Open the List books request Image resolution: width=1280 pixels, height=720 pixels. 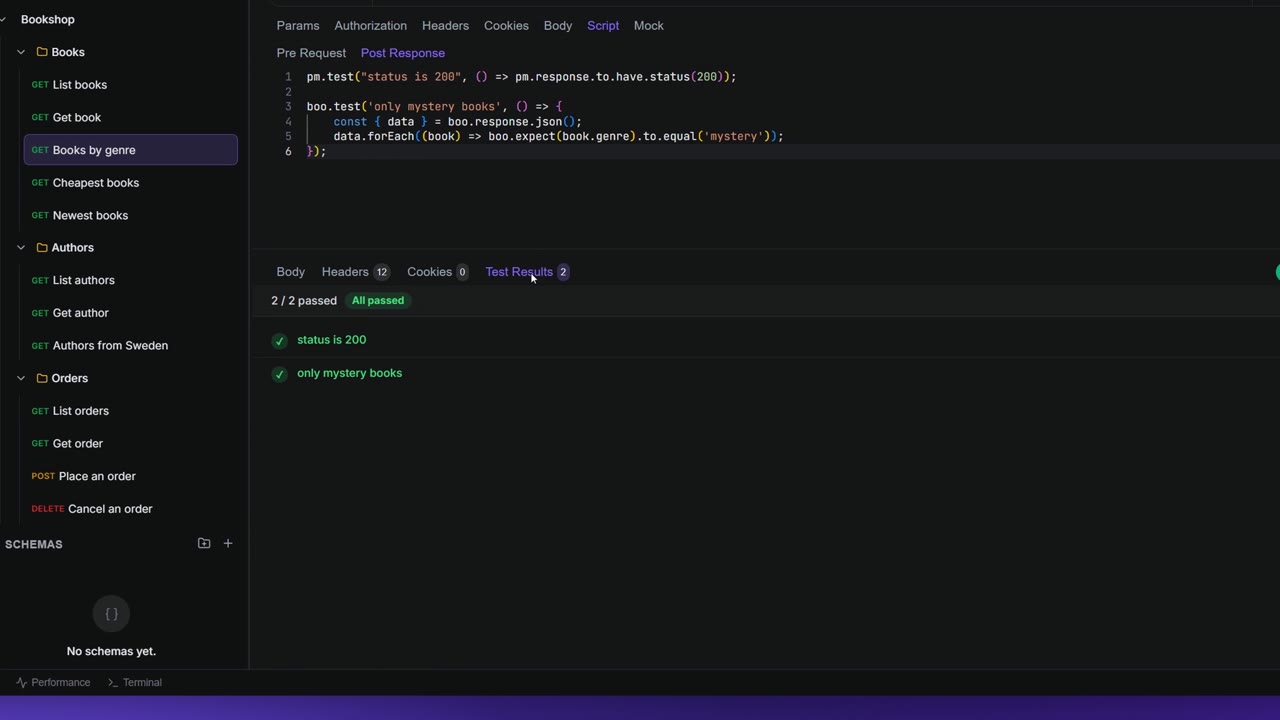point(131,85)
